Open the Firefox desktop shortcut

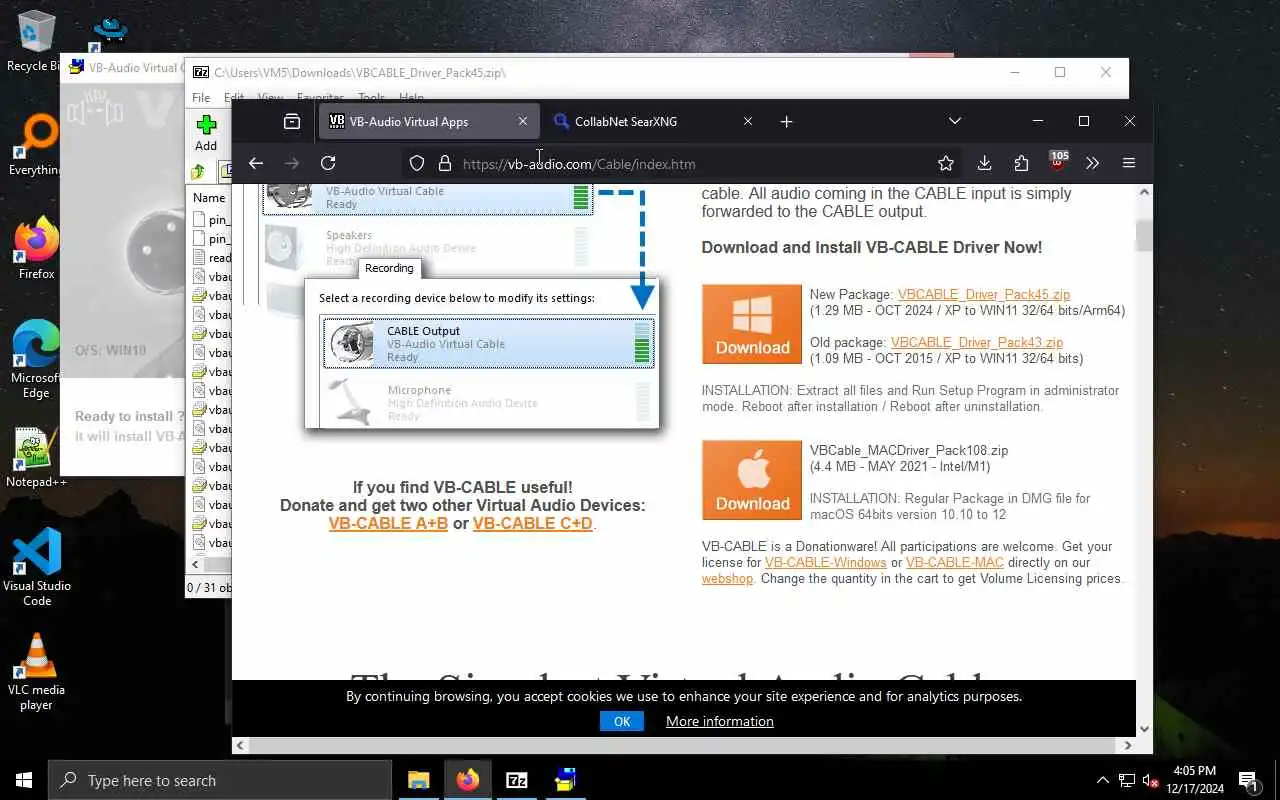[x=36, y=249]
